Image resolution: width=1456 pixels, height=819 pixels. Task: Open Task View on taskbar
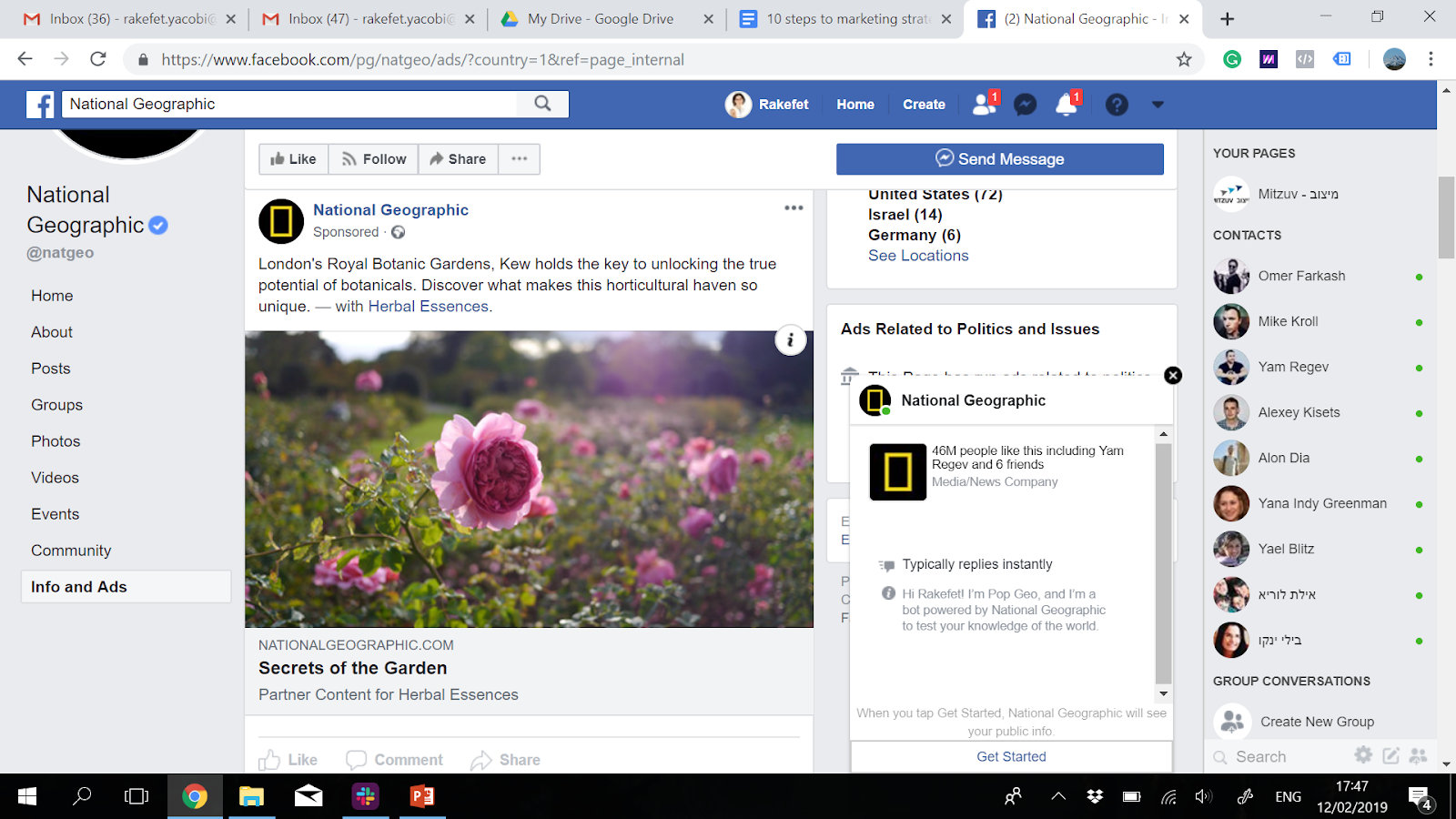tap(136, 796)
